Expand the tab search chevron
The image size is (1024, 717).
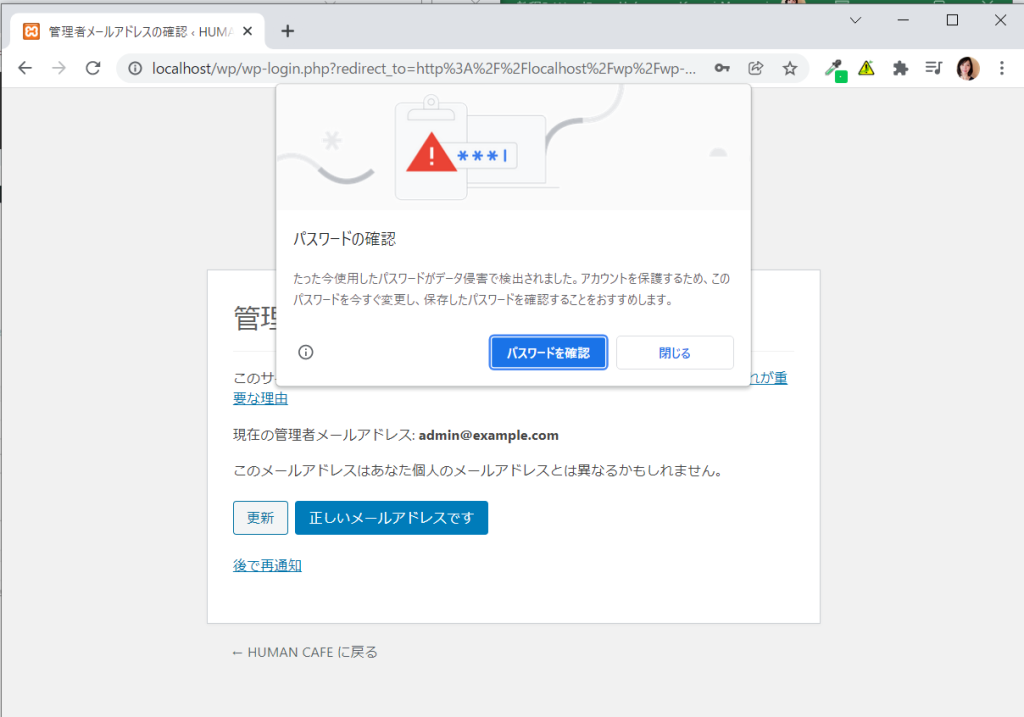point(855,20)
